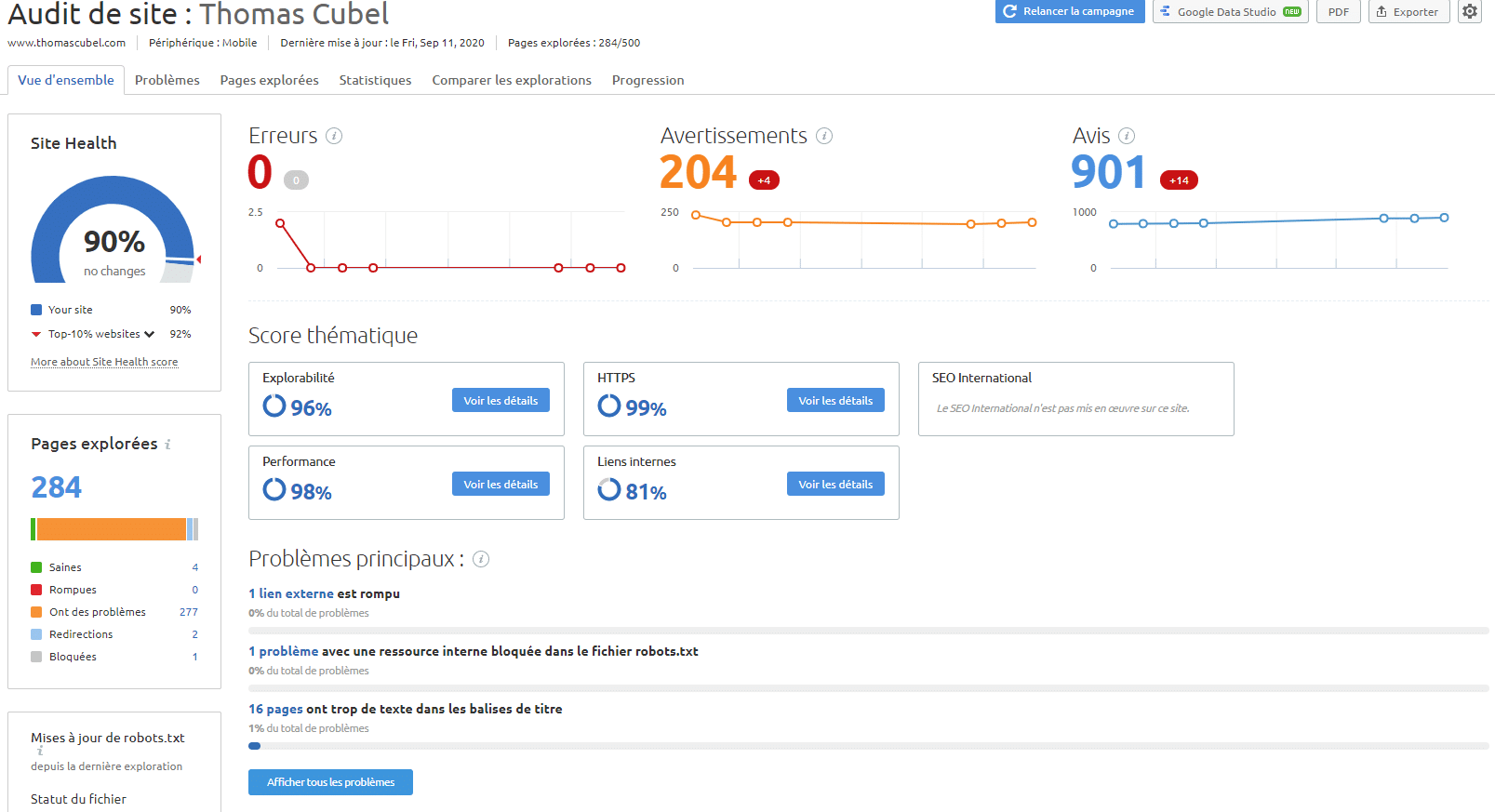Image resolution: width=1495 pixels, height=812 pixels.
Task: Click the +4 warnings change badge
Action: pos(764,180)
